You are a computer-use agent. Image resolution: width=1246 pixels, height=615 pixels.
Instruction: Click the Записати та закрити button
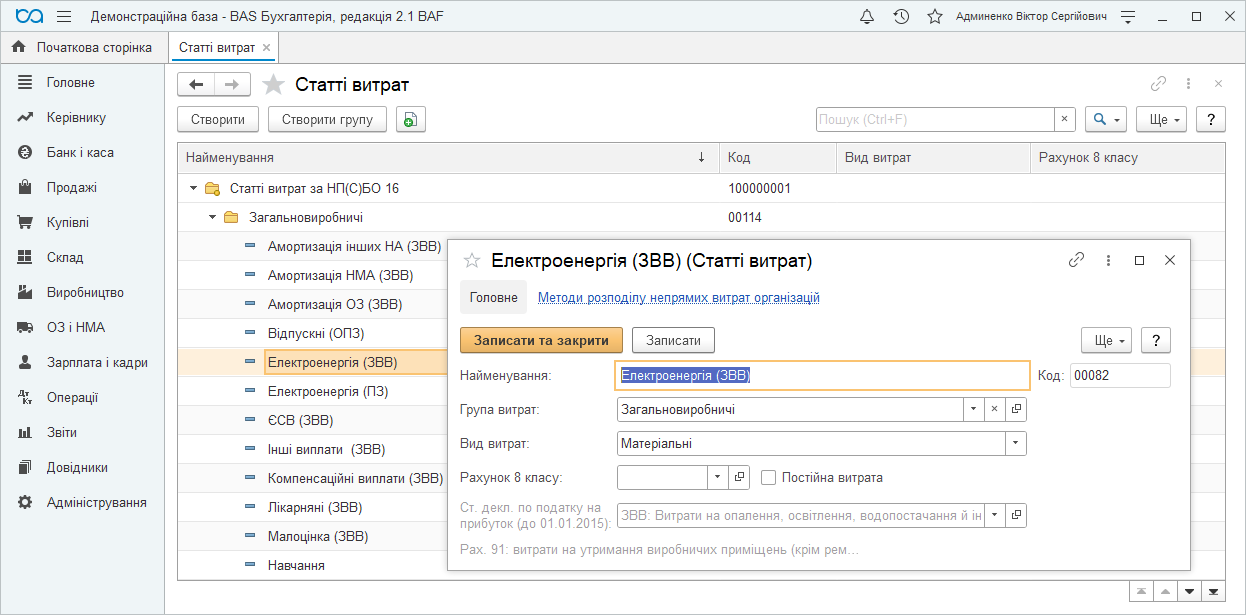[541, 340]
